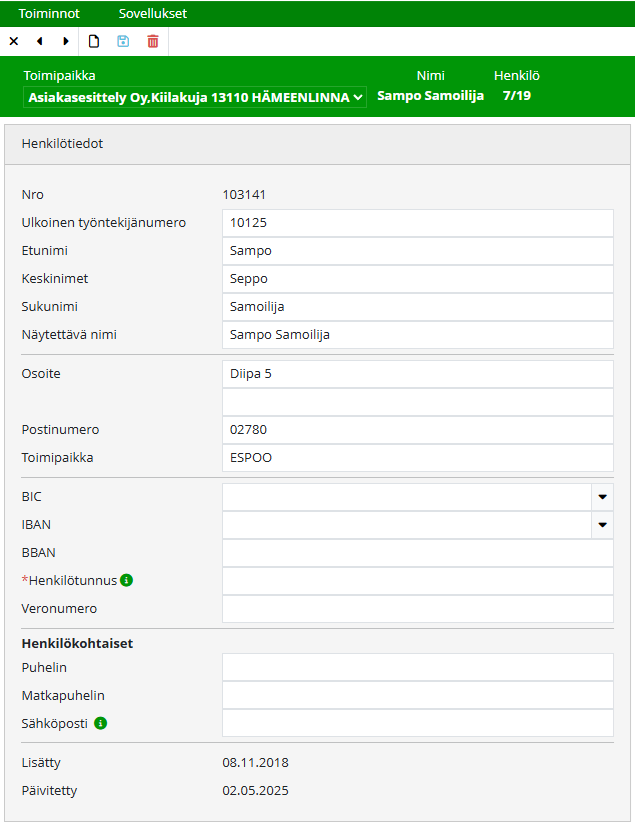Click info icon beside Henkilötunnus

pos(127,580)
